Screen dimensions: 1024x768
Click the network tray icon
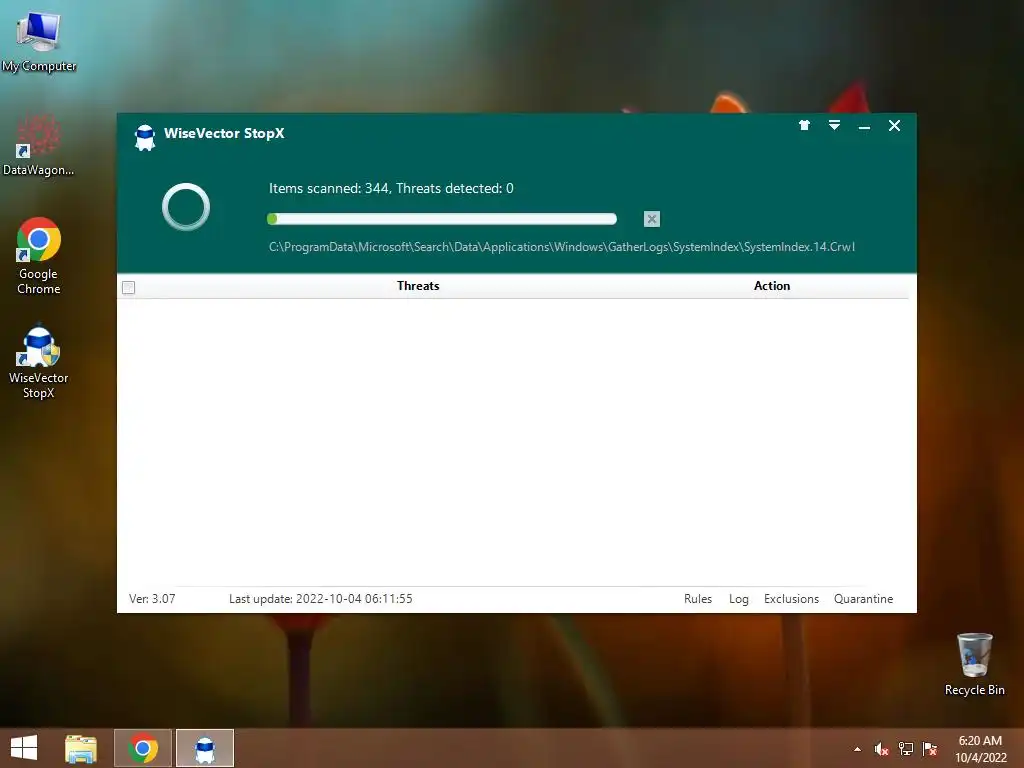(906, 749)
